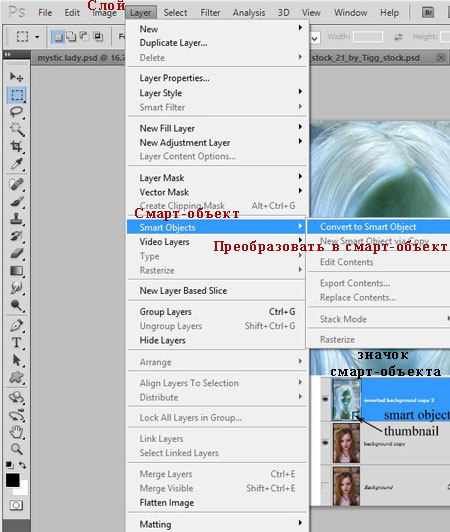Open the Window menu

coord(351,13)
